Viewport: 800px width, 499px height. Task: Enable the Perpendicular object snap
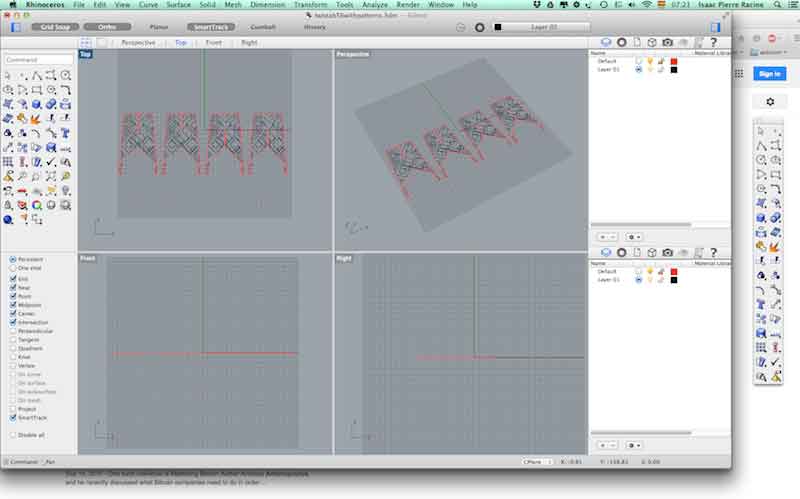point(13,331)
